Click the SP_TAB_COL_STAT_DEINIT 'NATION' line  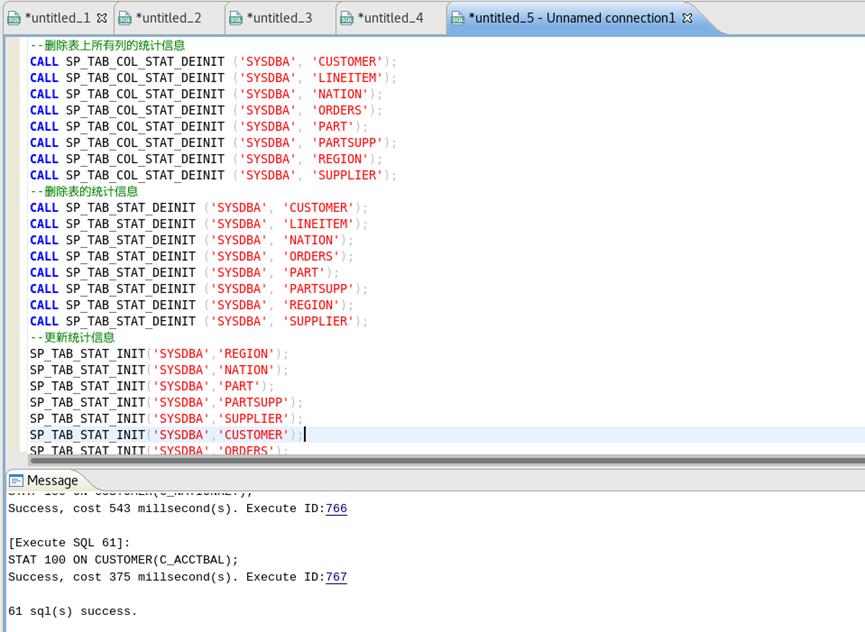(206, 94)
